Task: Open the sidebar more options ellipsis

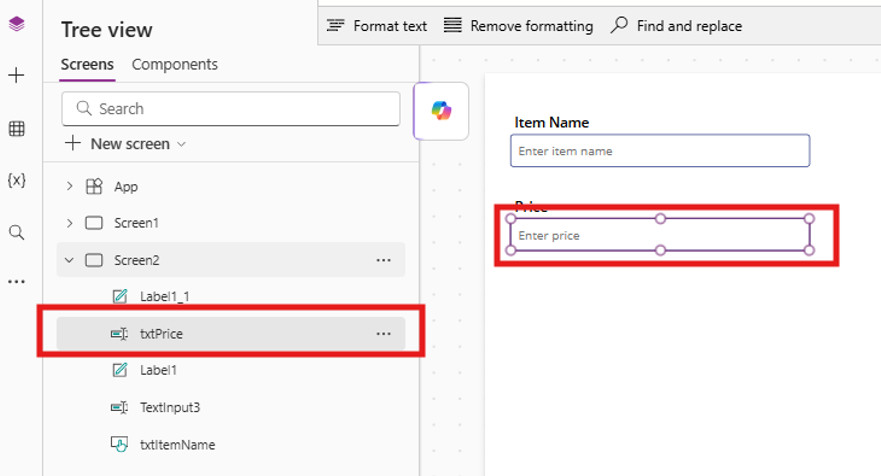Action: [x=16, y=282]
